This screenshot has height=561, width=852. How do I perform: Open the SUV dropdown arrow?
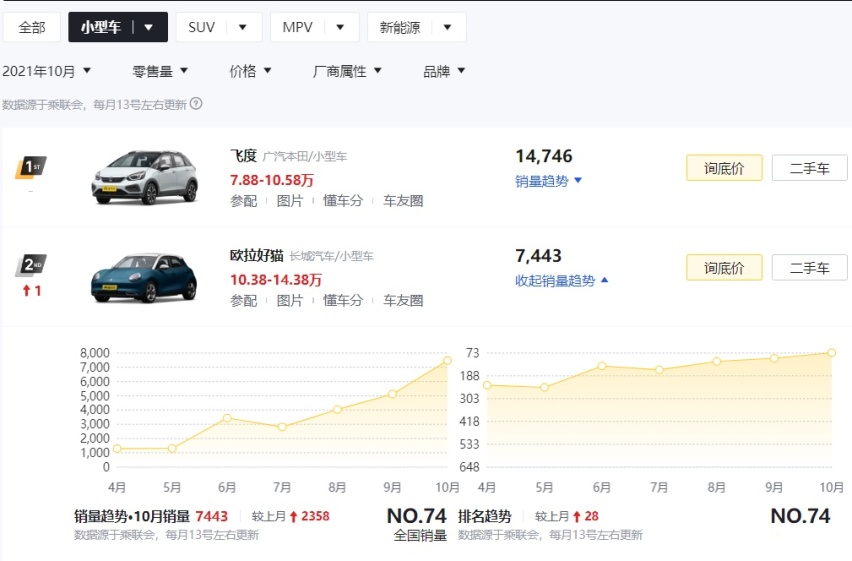coord(243,27)
